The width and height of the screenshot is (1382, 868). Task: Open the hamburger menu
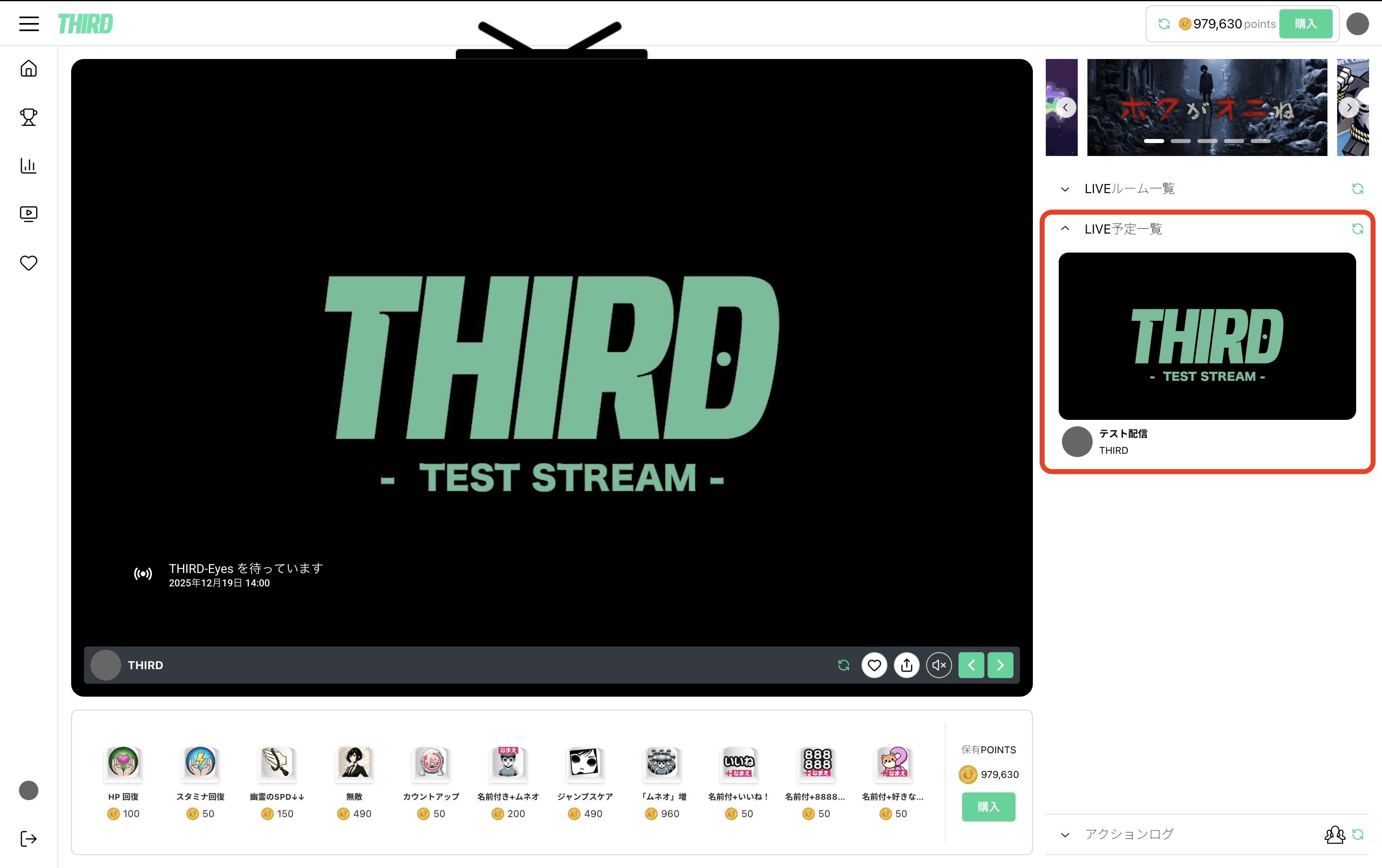(x=29, y=23)
